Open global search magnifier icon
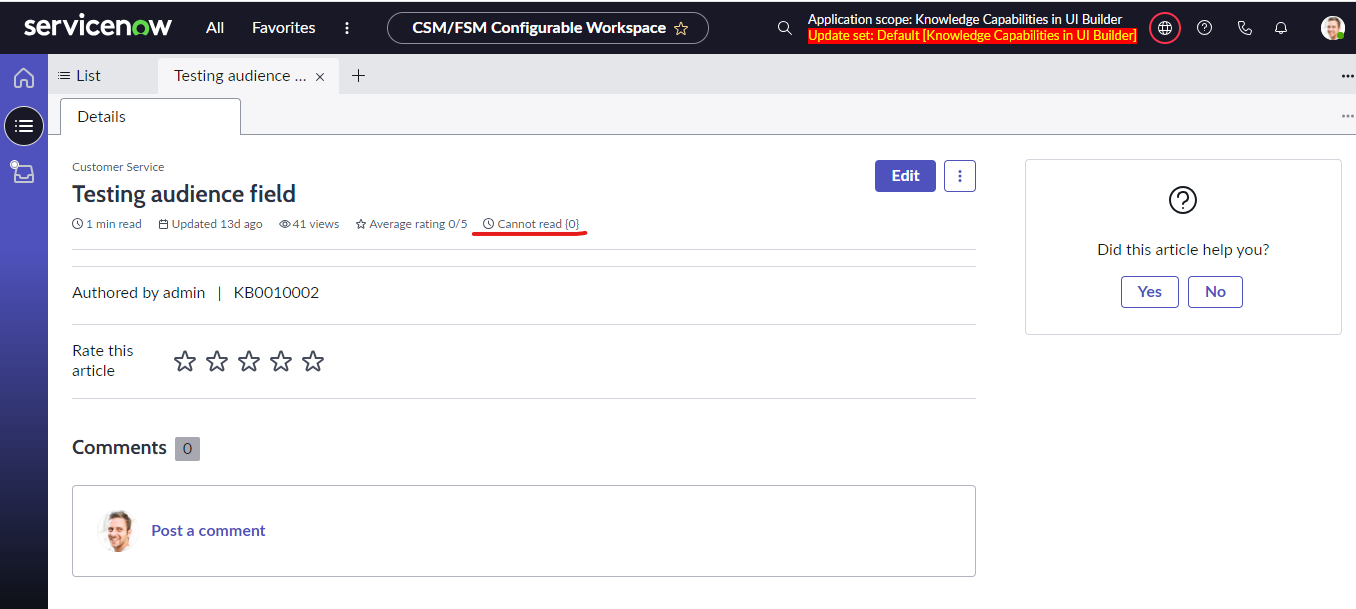The image size is (1356, 609). click(x=785, y=28)
